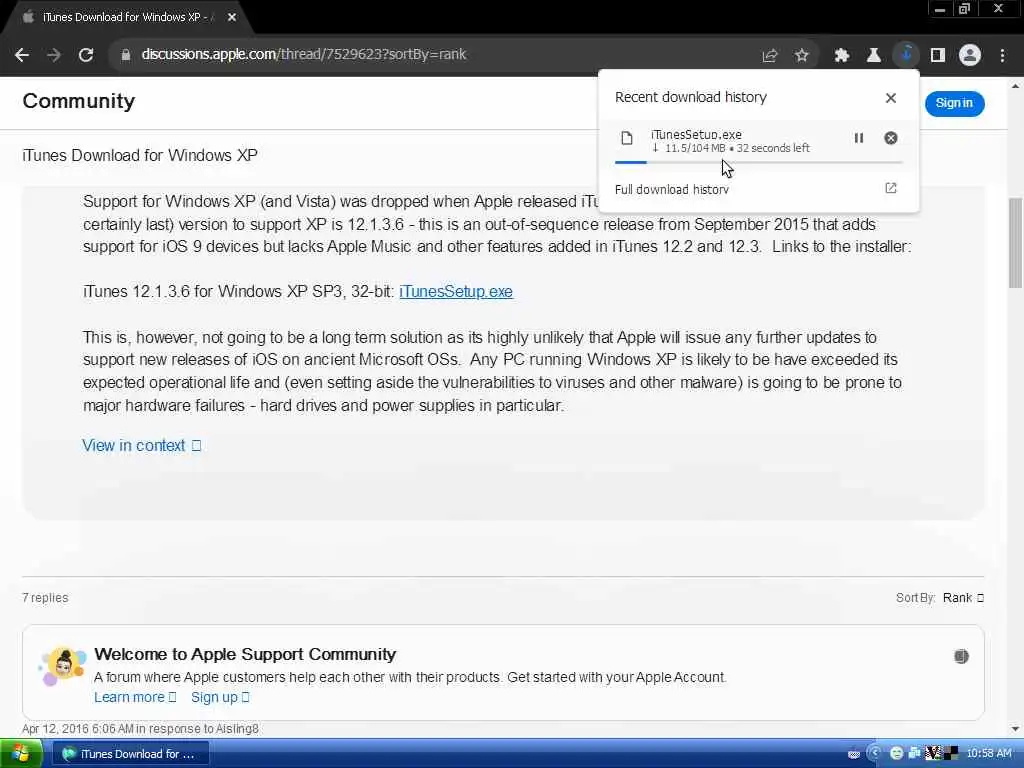Image resolution: width=1024 pixels, height=768 pixels.
Task: Open full download history external icon
Action: tap(891, 188)
